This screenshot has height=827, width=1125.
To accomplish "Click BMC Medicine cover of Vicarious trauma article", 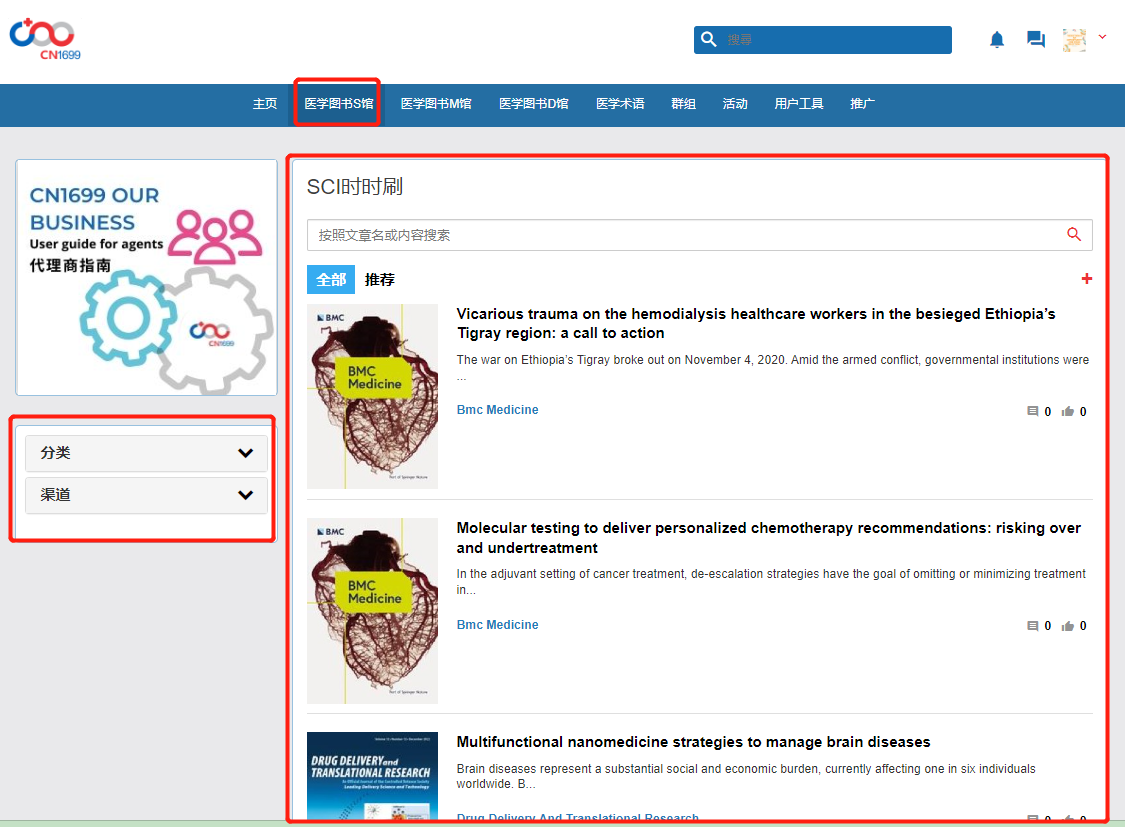I will pos(372,397).
